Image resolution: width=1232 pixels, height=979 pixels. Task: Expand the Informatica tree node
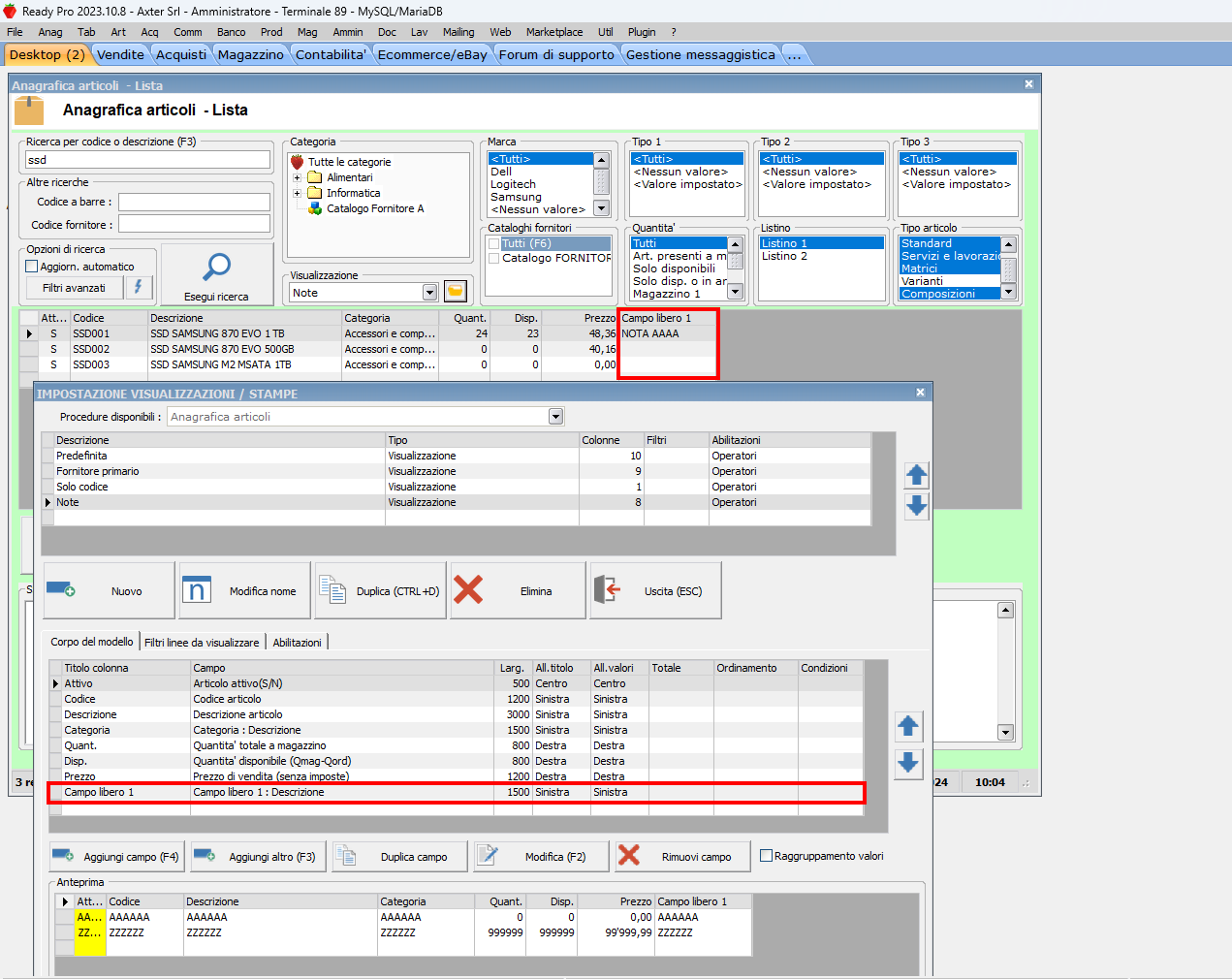tap(298, 193)
